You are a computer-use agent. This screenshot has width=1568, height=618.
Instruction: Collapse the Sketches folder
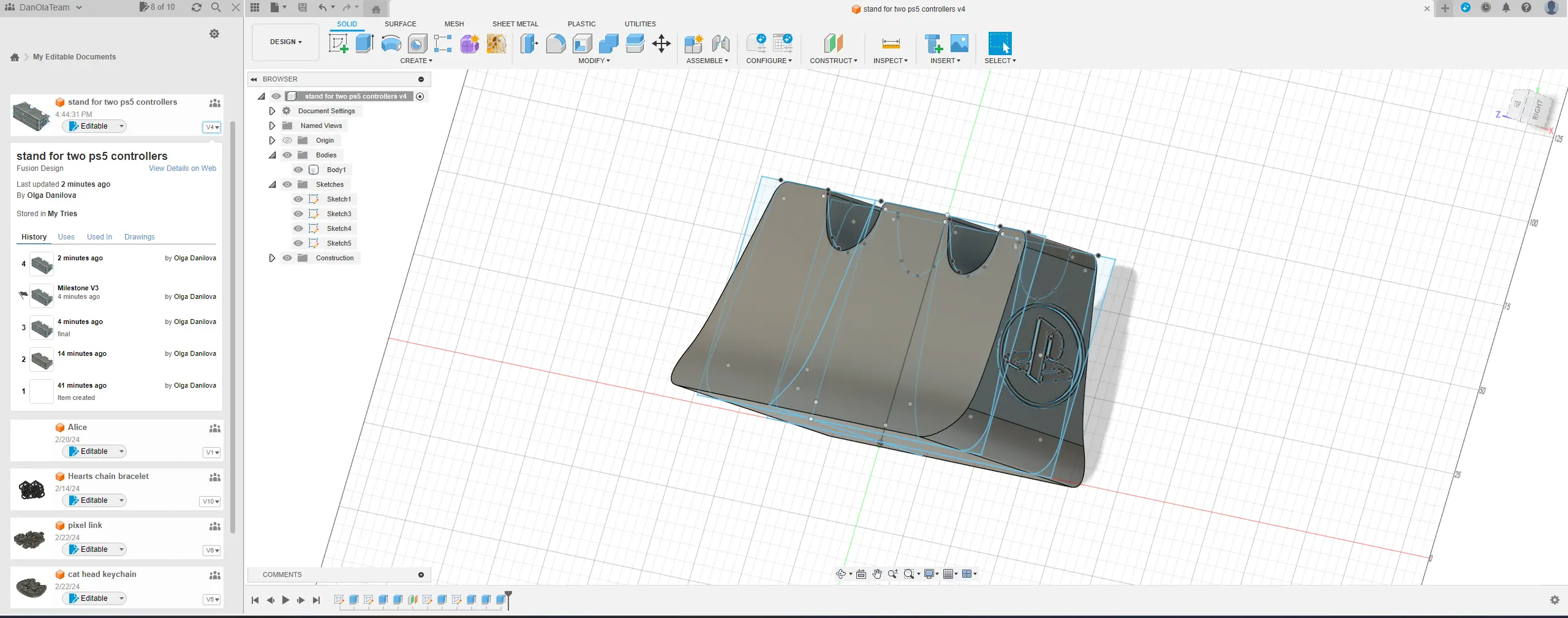pyautogui.click(x=273, y=184)
